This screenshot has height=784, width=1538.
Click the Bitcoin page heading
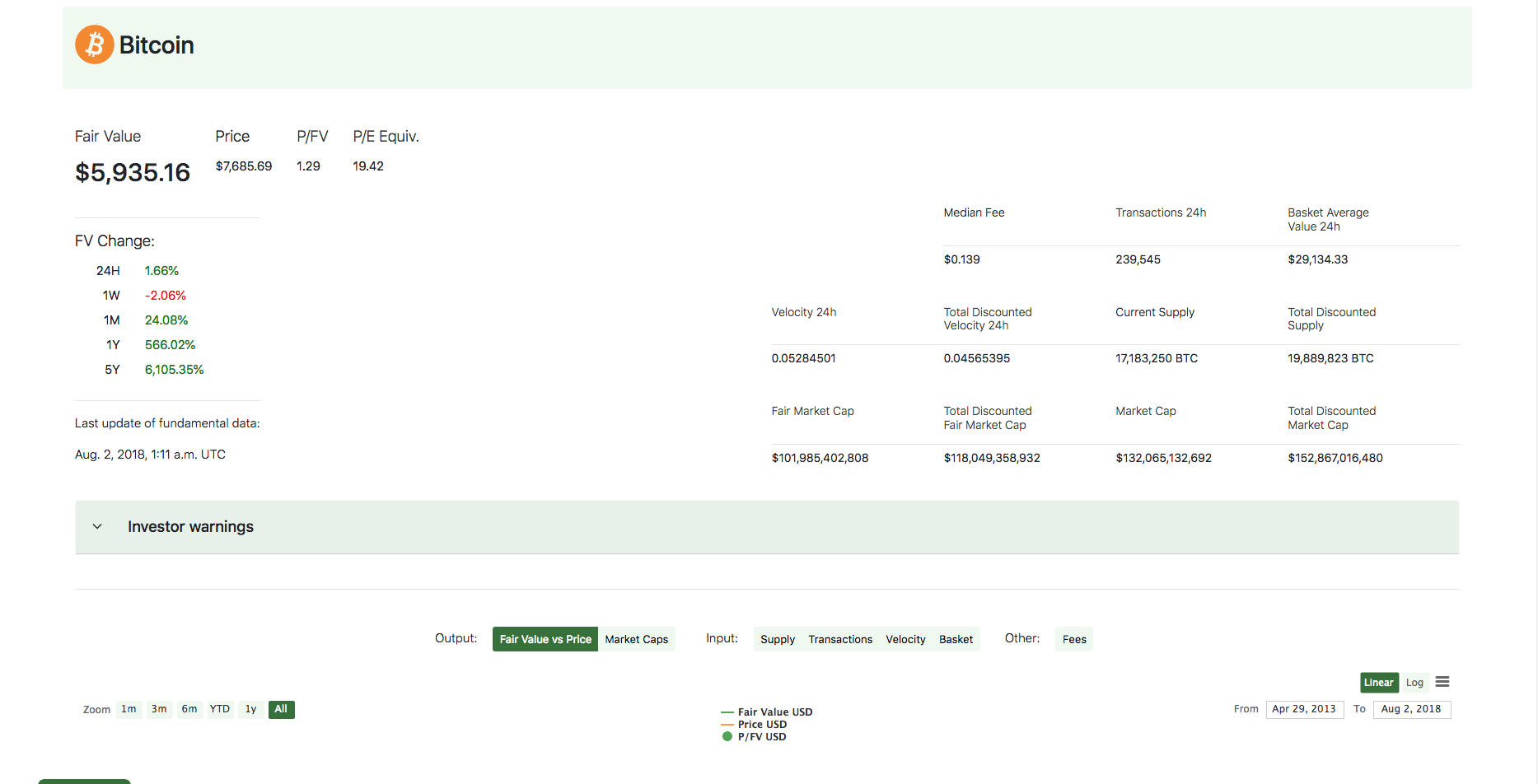[157, 45]
